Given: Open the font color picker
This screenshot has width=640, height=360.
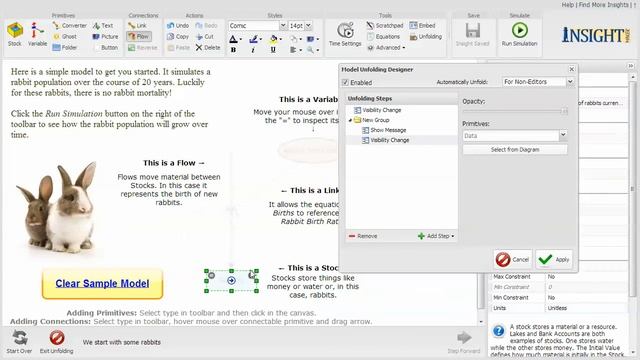Looking at the screenshot, I should (235, 39).
